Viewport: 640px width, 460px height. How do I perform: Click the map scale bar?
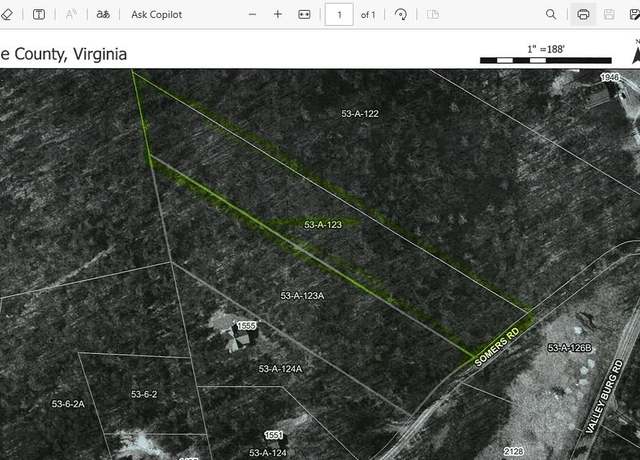click(546, 60)
